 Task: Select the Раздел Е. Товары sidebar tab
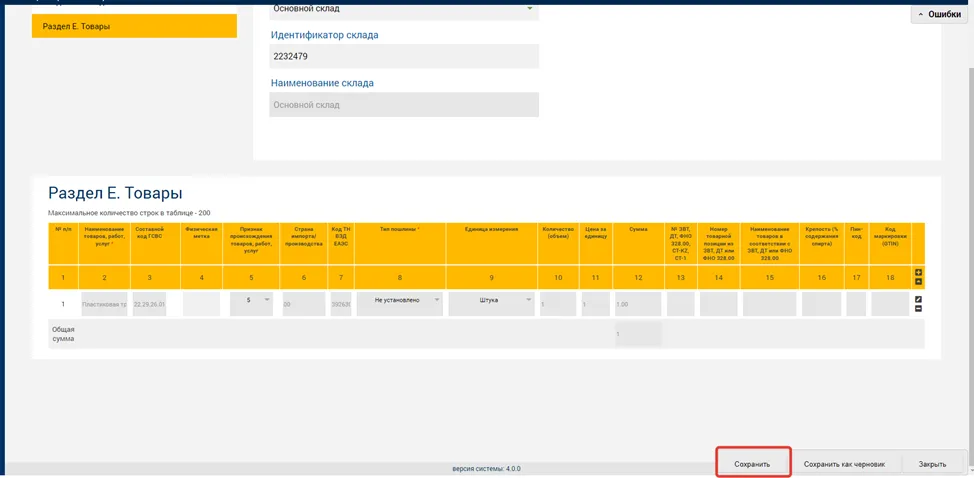pos(134,26)
